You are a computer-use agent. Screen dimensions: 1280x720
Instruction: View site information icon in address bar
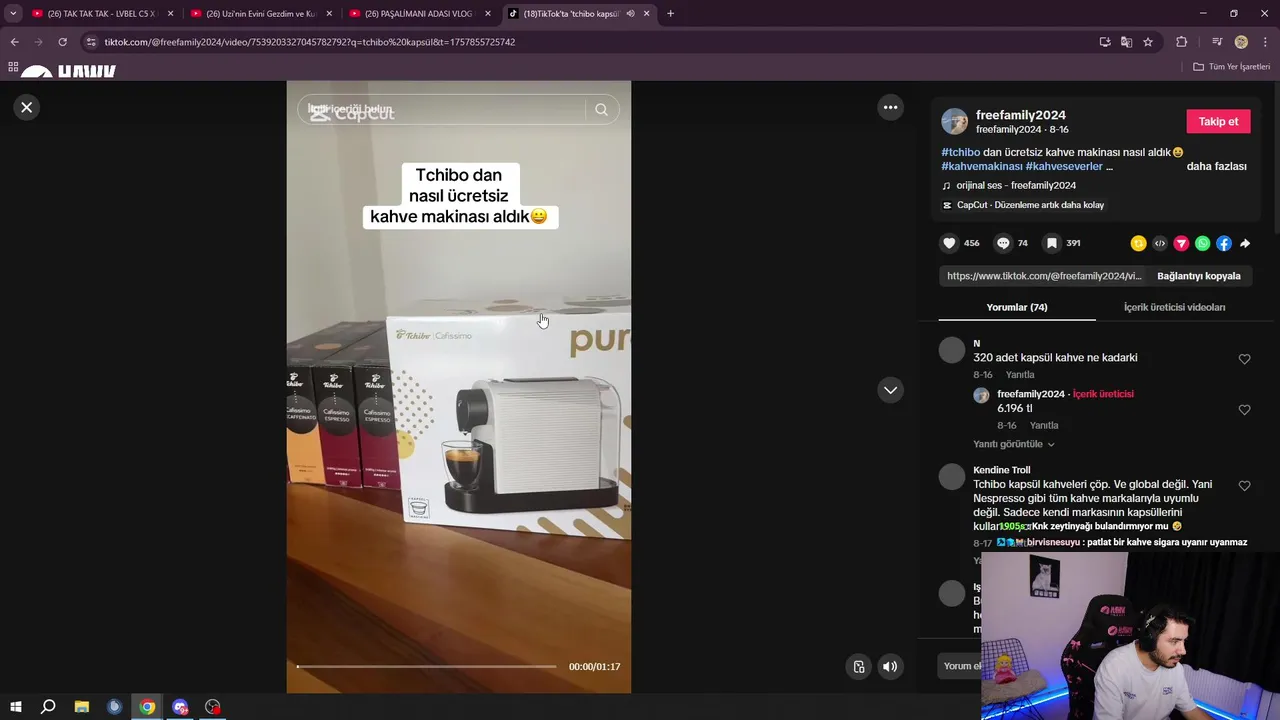[x=91, y=42]
